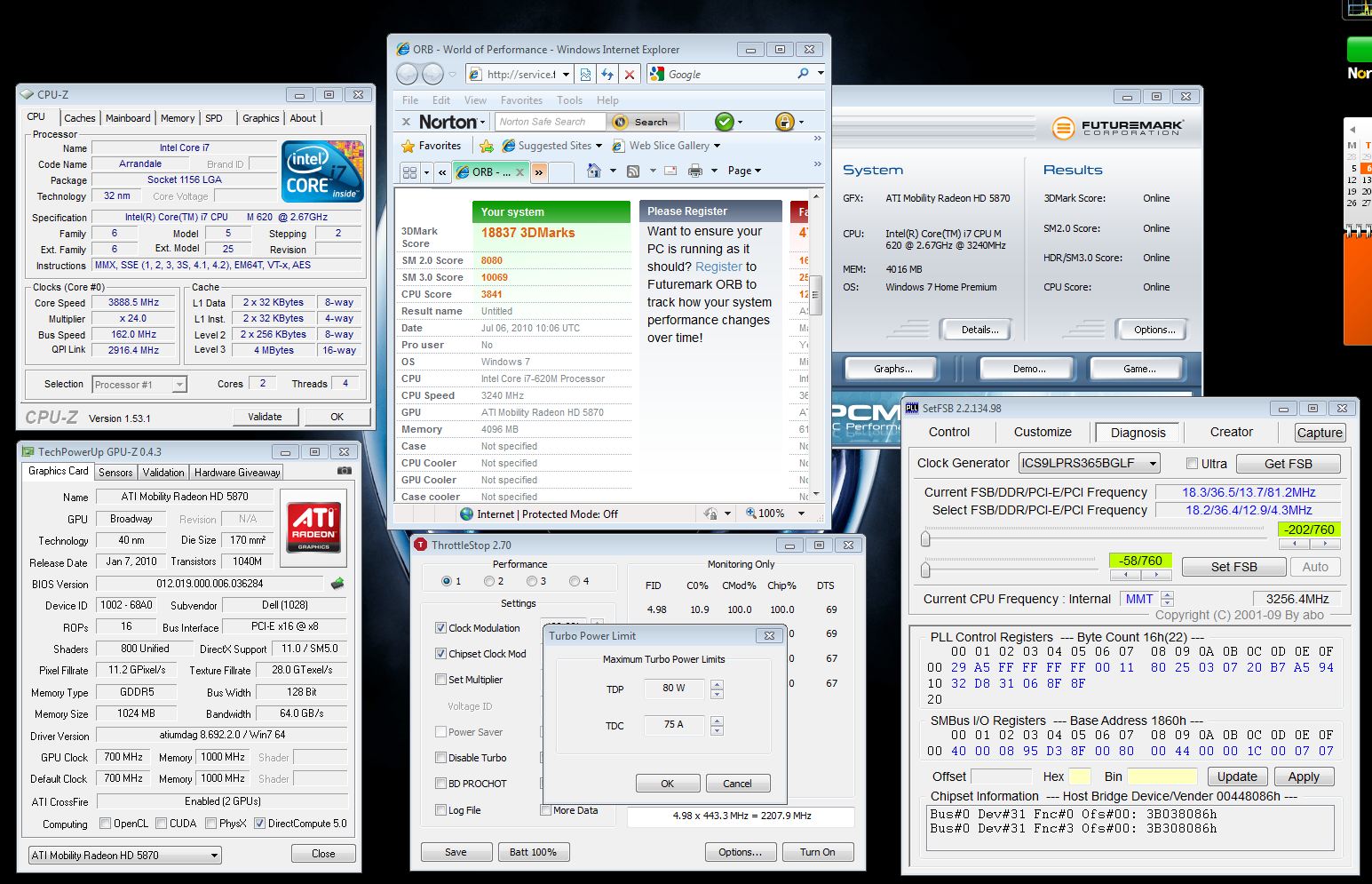Open the IE Quick Tabs icon

click(x=409, y=171)
